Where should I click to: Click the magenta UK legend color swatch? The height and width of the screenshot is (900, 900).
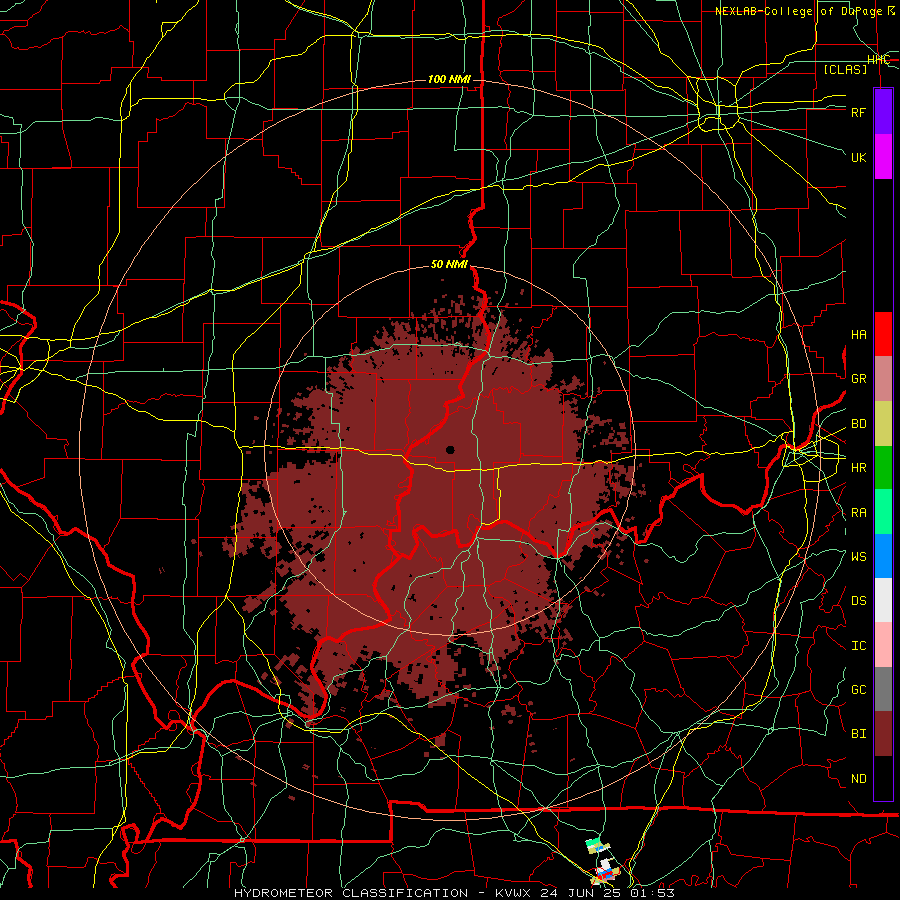click(x=883, y=157)
